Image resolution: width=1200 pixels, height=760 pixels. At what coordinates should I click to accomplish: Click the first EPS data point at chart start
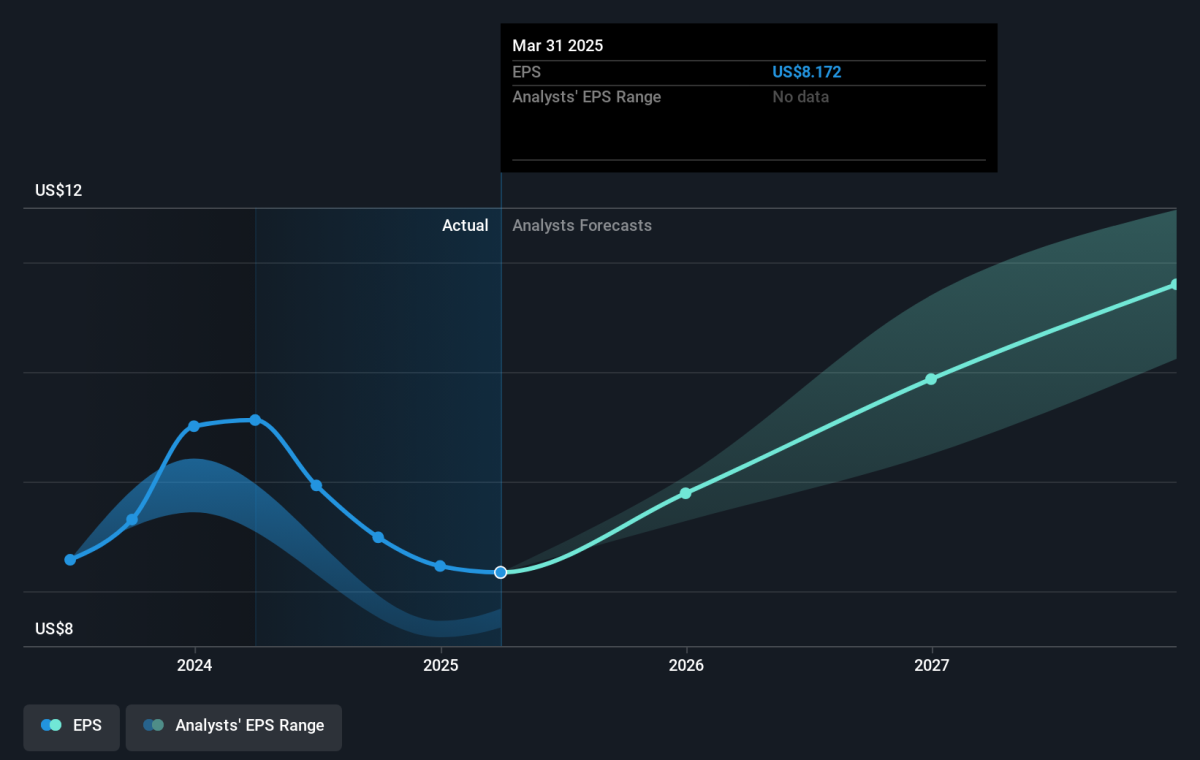[x=70, y=560]
